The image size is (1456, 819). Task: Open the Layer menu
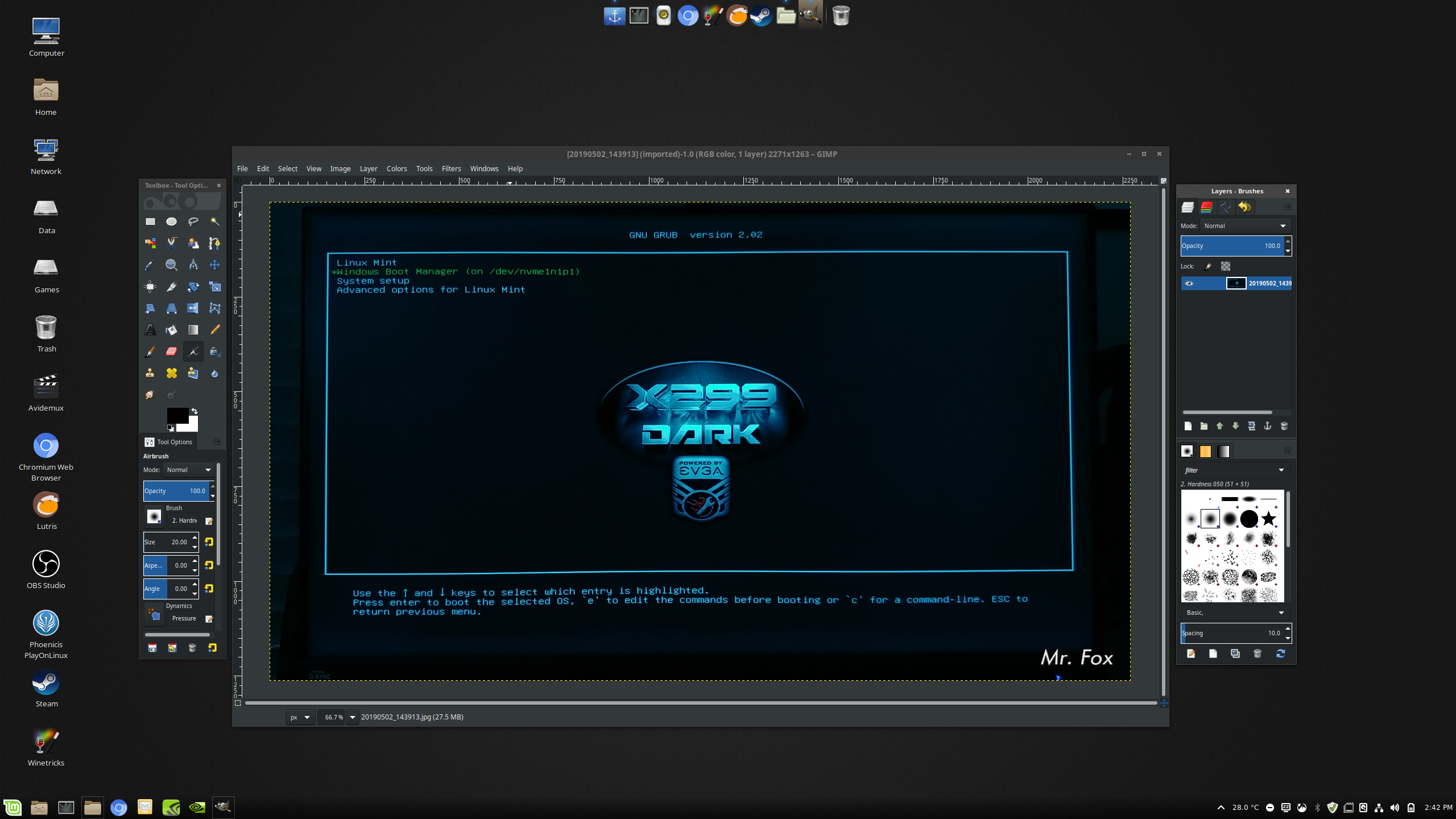(x=369, y=168)
